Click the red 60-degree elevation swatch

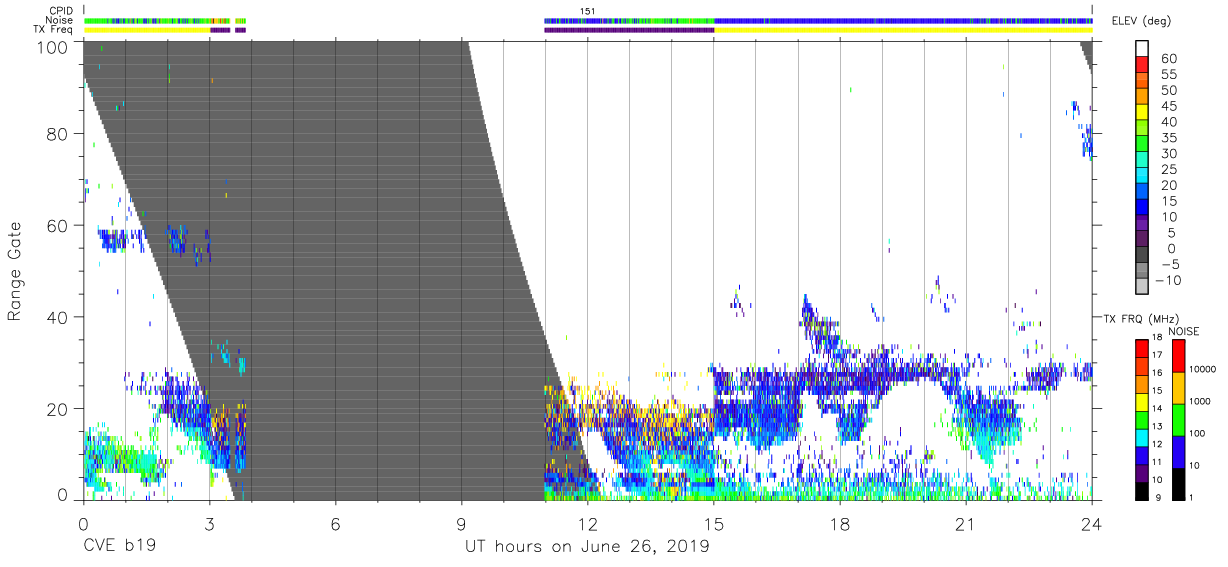pyautogui.click(x=1144, y=65)
